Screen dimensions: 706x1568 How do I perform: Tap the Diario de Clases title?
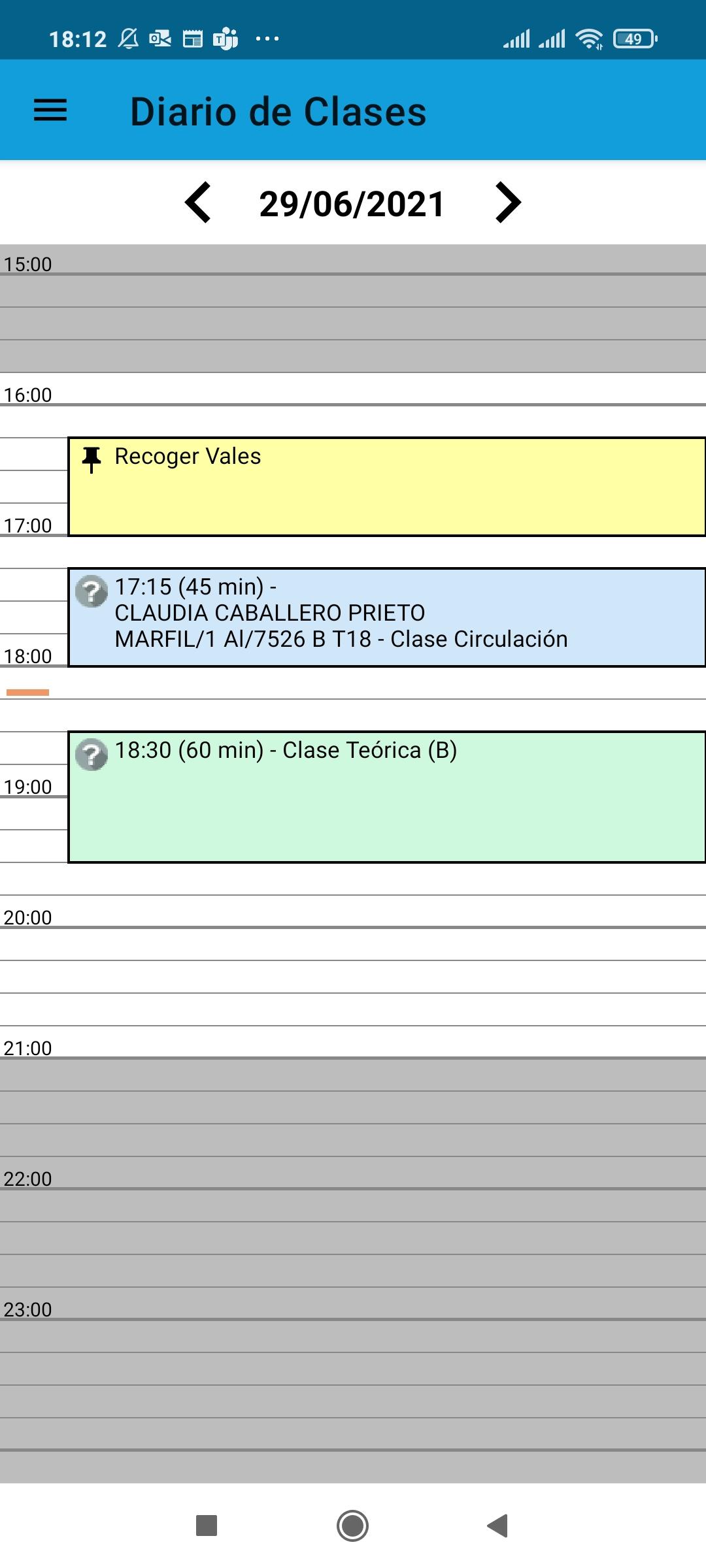[x=278, y=111]
